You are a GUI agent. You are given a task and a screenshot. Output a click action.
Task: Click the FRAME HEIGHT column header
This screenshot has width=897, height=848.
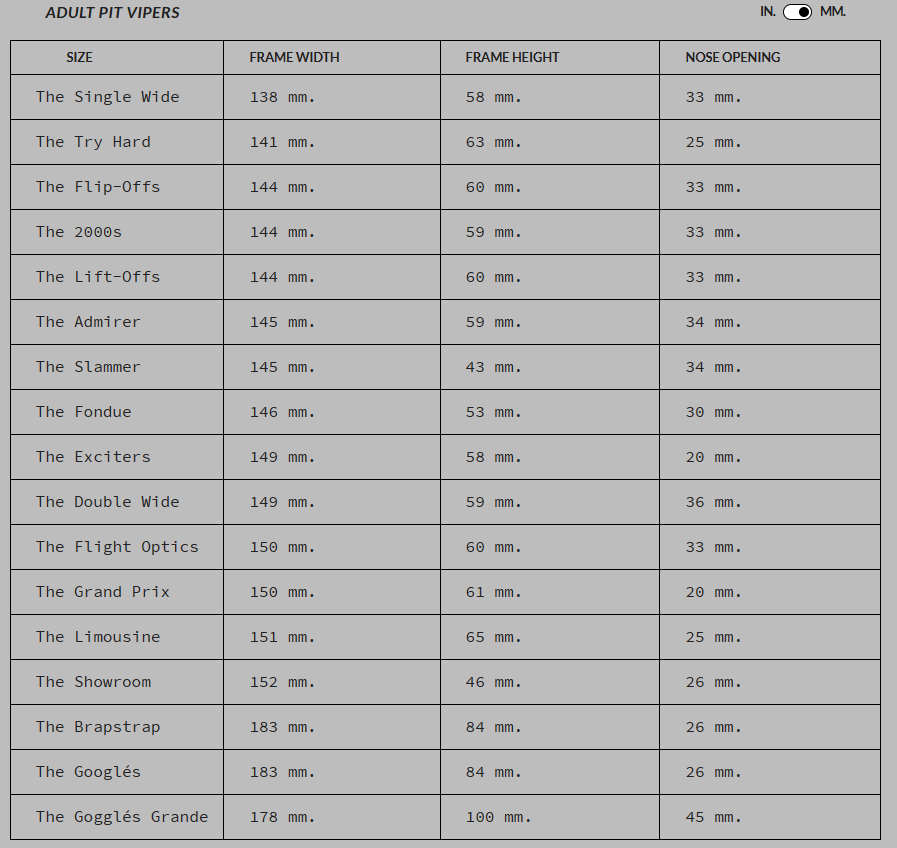(512, 57)
